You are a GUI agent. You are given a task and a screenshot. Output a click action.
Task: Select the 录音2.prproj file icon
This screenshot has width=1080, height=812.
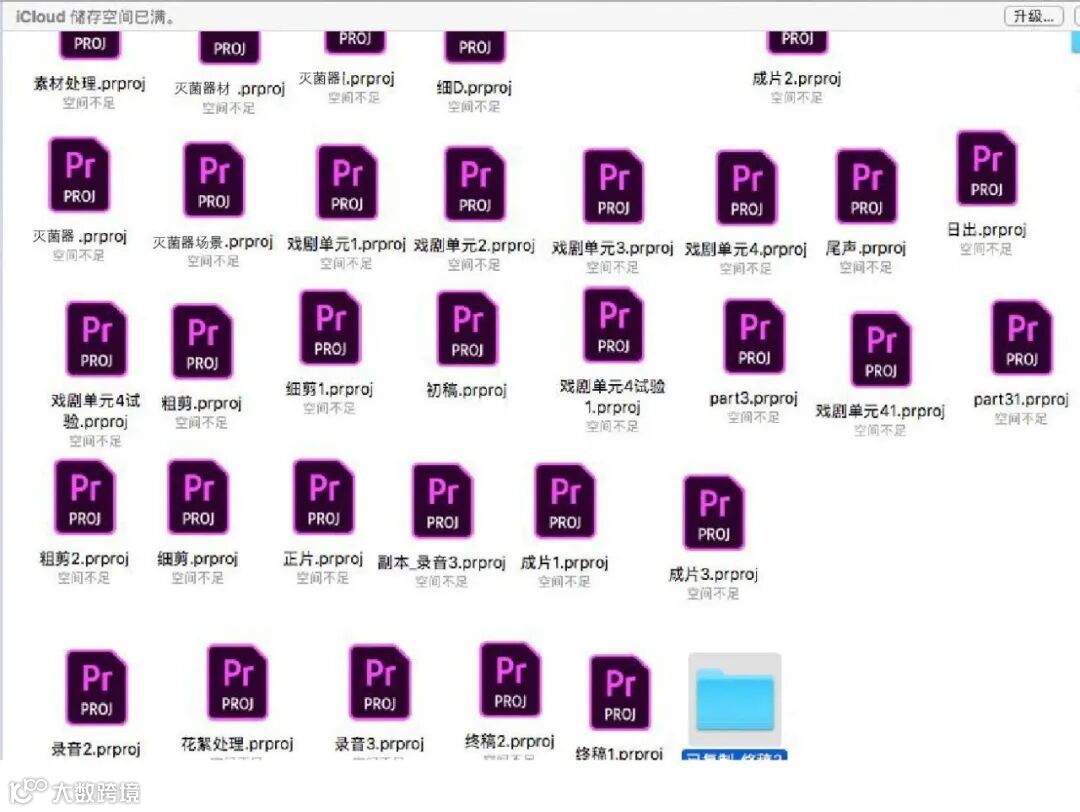(x=96, y=687)
